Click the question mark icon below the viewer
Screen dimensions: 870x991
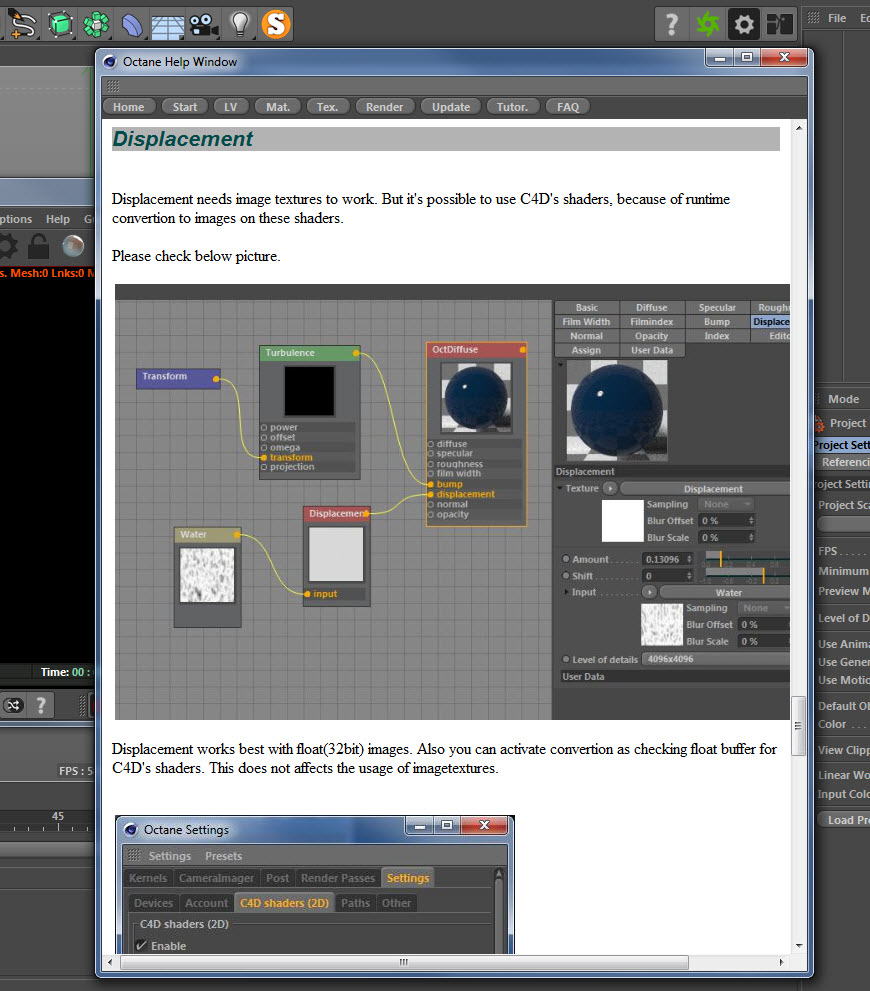pos(41,705)
